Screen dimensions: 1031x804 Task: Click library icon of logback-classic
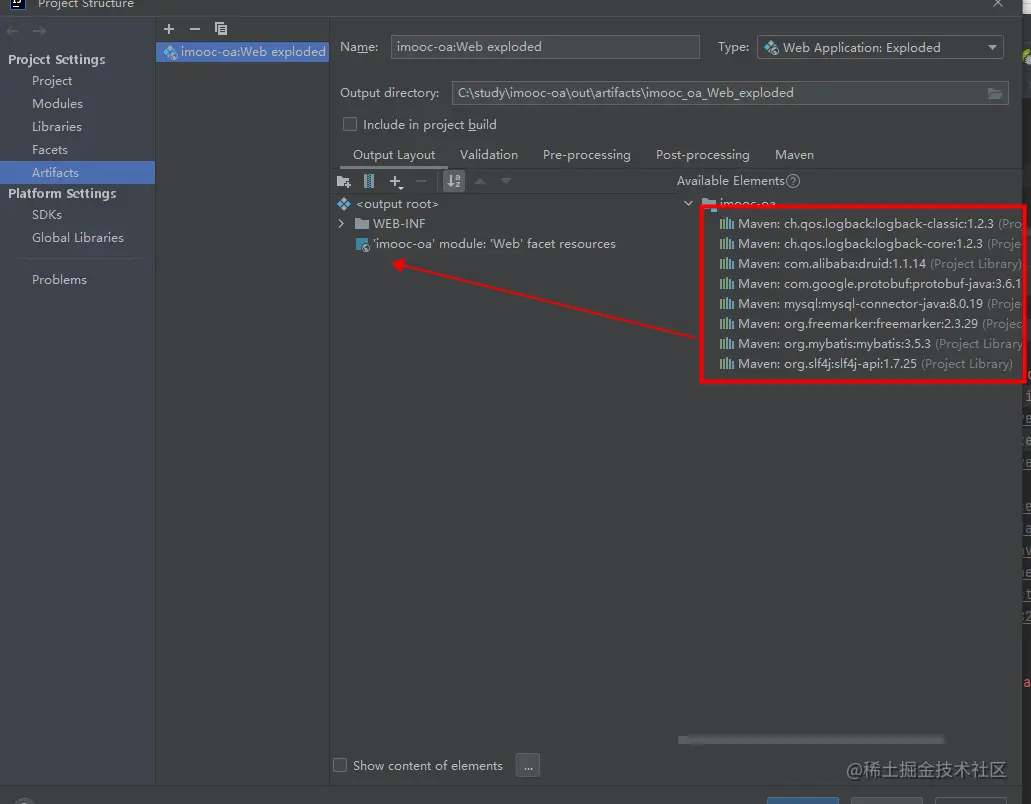[727, 224]
